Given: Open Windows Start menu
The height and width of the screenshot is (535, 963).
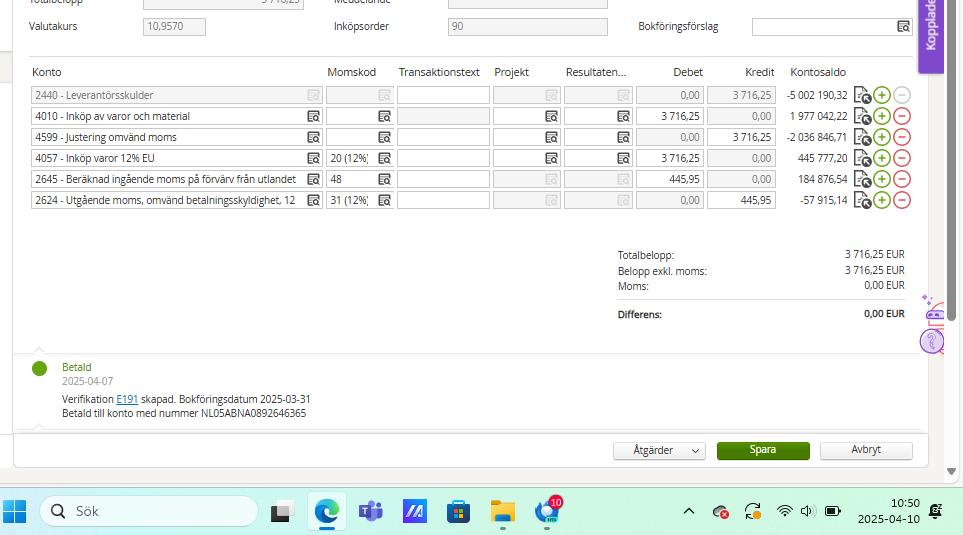Looking at the screenshot, I should pos(15,511).
